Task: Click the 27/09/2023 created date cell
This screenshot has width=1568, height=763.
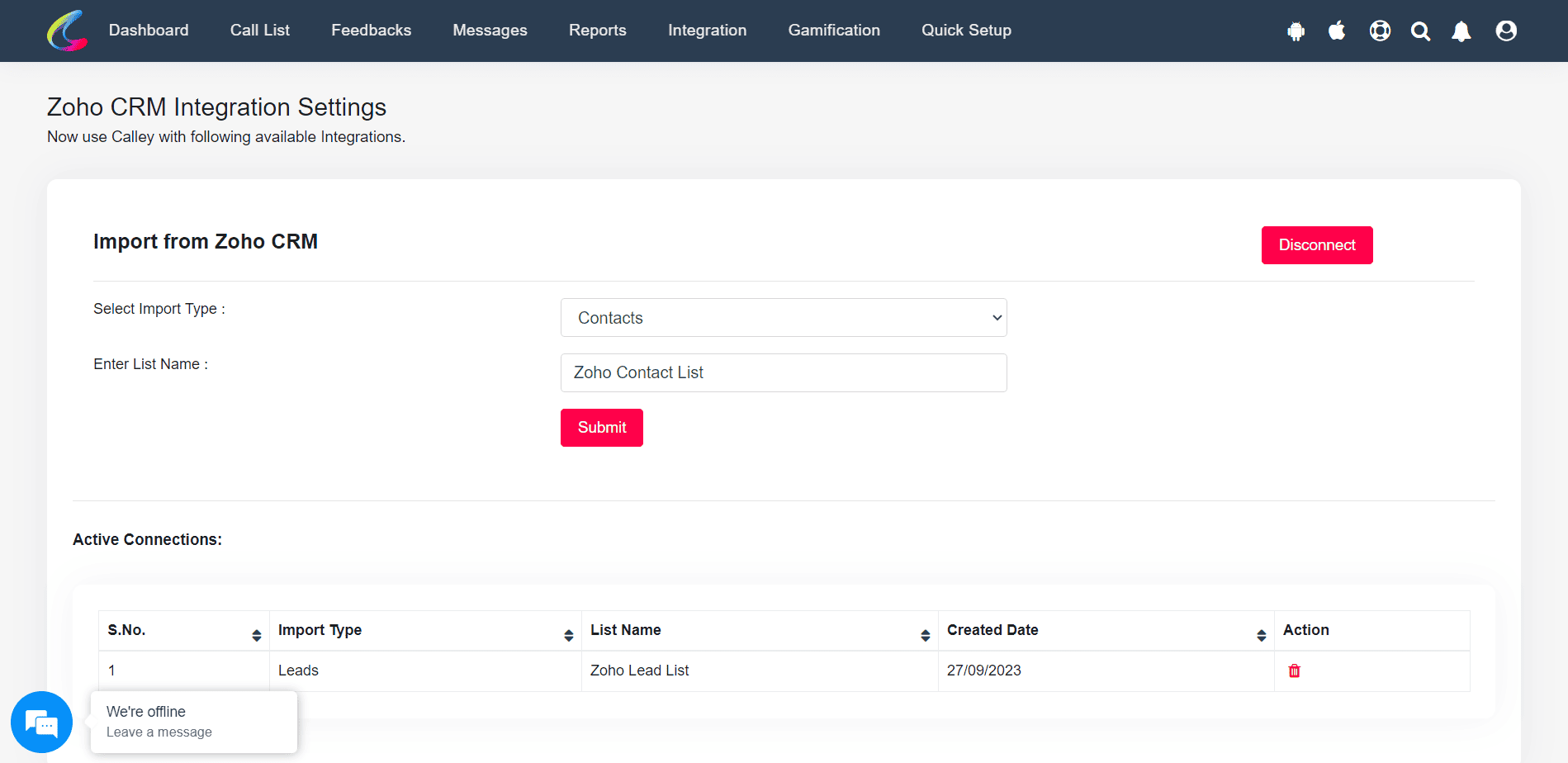Action: point(1106,671)
